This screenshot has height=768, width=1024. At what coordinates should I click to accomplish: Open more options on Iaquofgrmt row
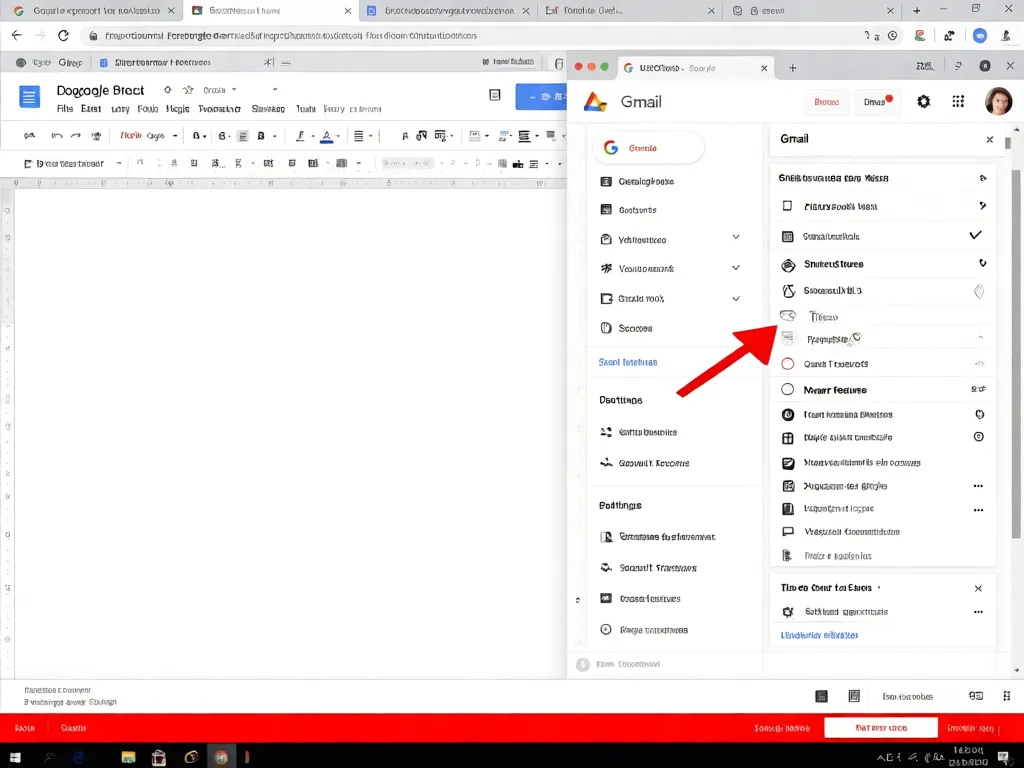pos(978,510)
